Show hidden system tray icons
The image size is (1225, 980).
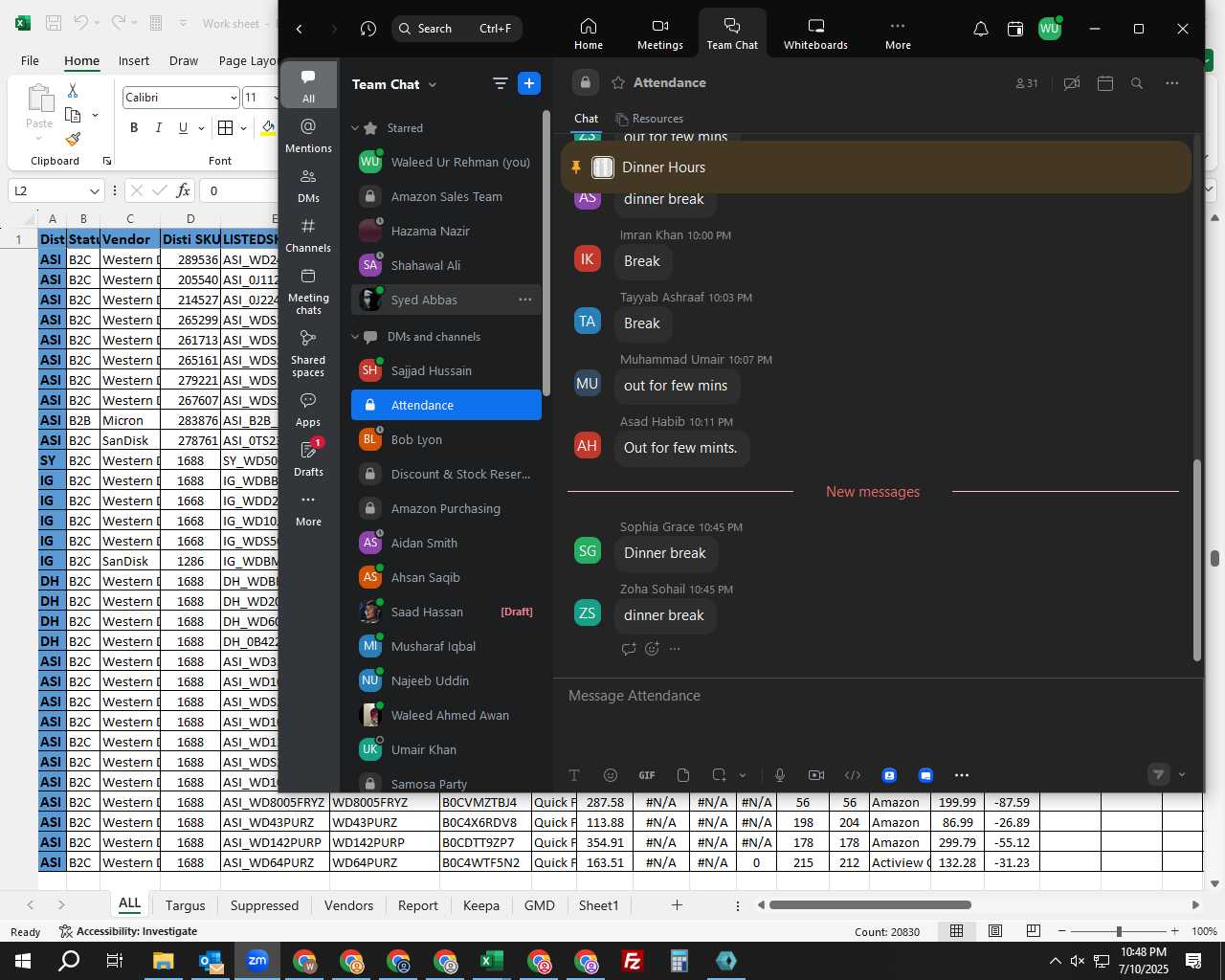click(1055, 961)
